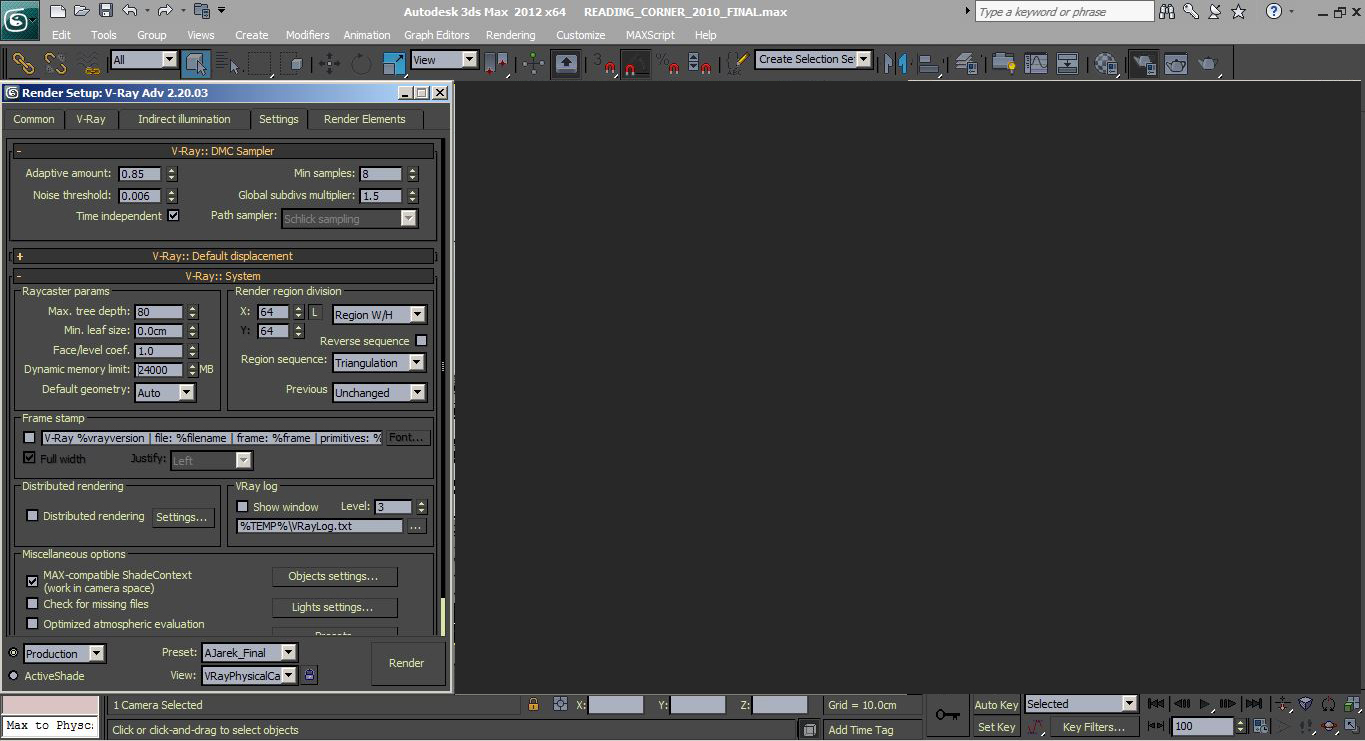Activate Select and Rotate tool
Viewport: 1365px width, 741px height.
pos(360,64)
